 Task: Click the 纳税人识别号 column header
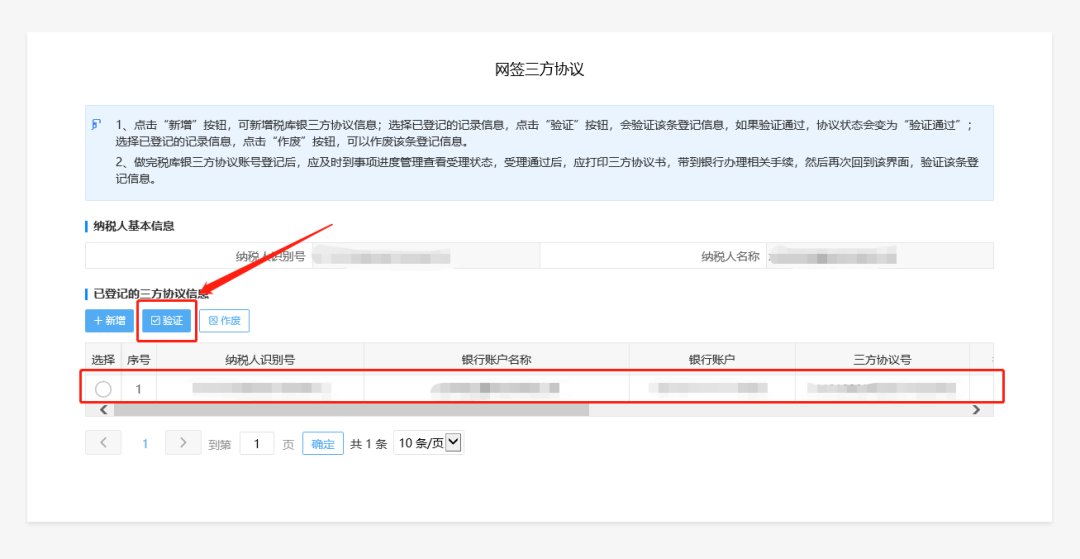point(260,359)
